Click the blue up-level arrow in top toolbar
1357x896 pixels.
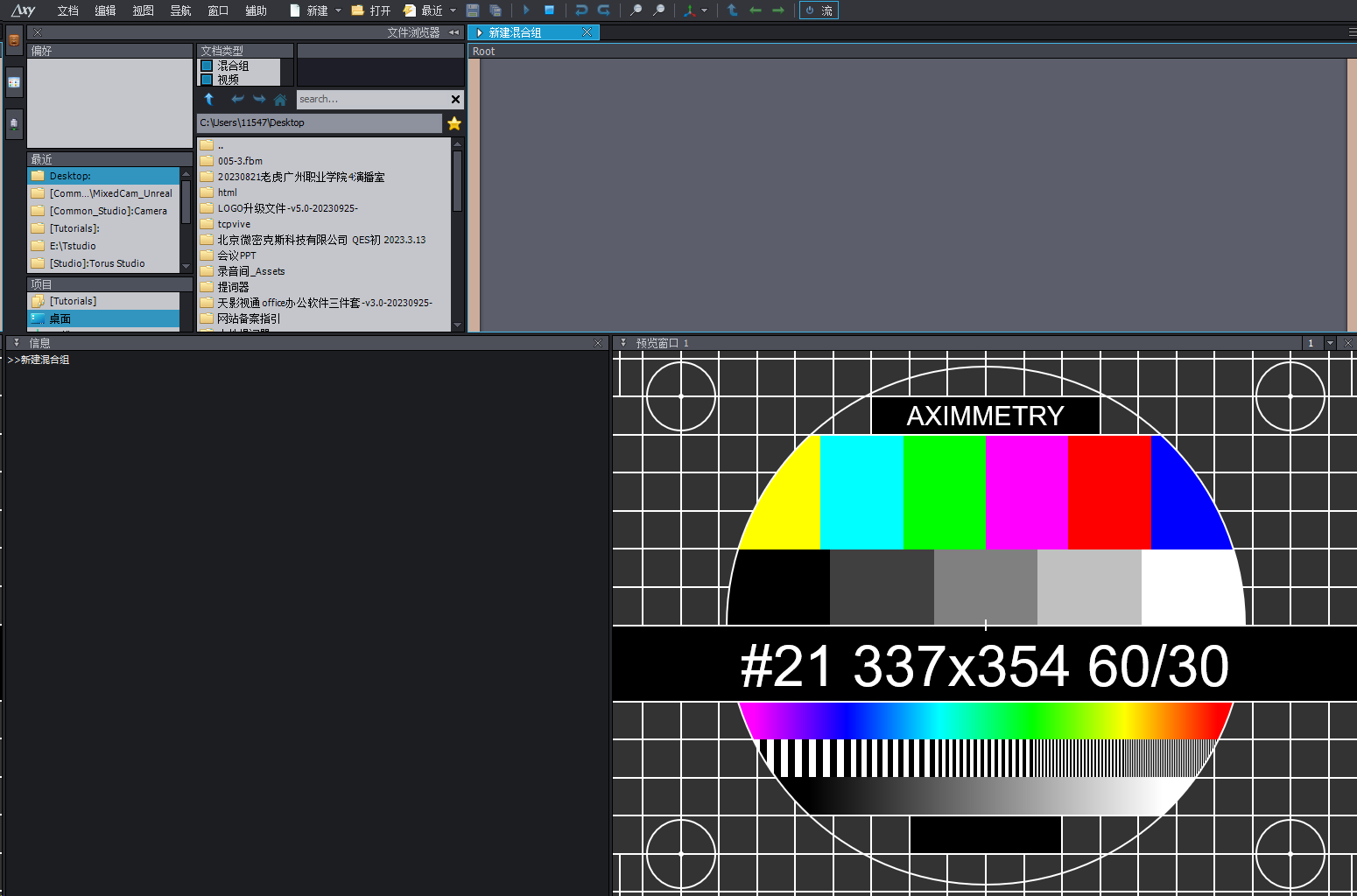tap(733, 10)
